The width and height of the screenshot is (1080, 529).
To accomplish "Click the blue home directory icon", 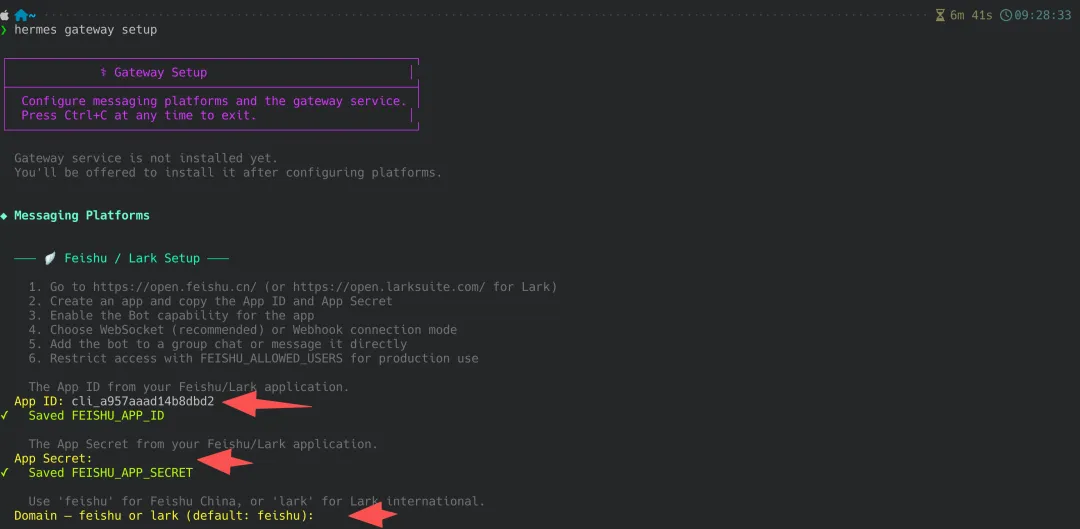I will 21,14.
